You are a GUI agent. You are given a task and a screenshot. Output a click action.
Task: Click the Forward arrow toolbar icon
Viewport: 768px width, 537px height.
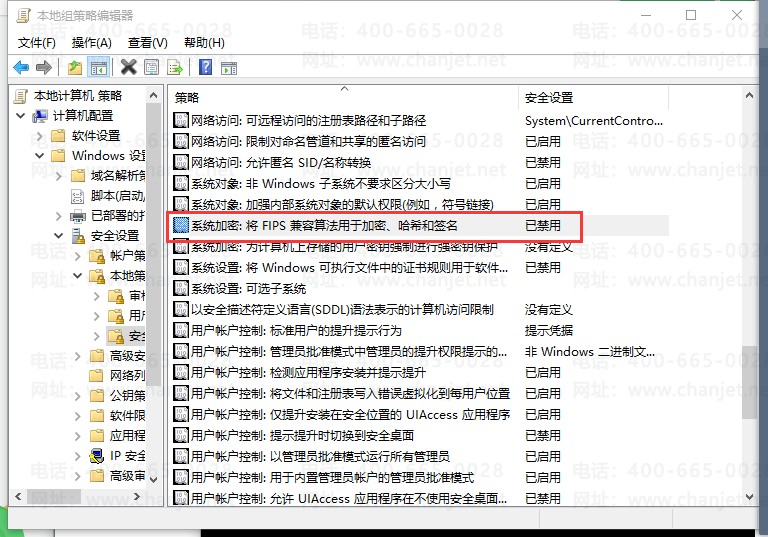[x=44, y=68]
